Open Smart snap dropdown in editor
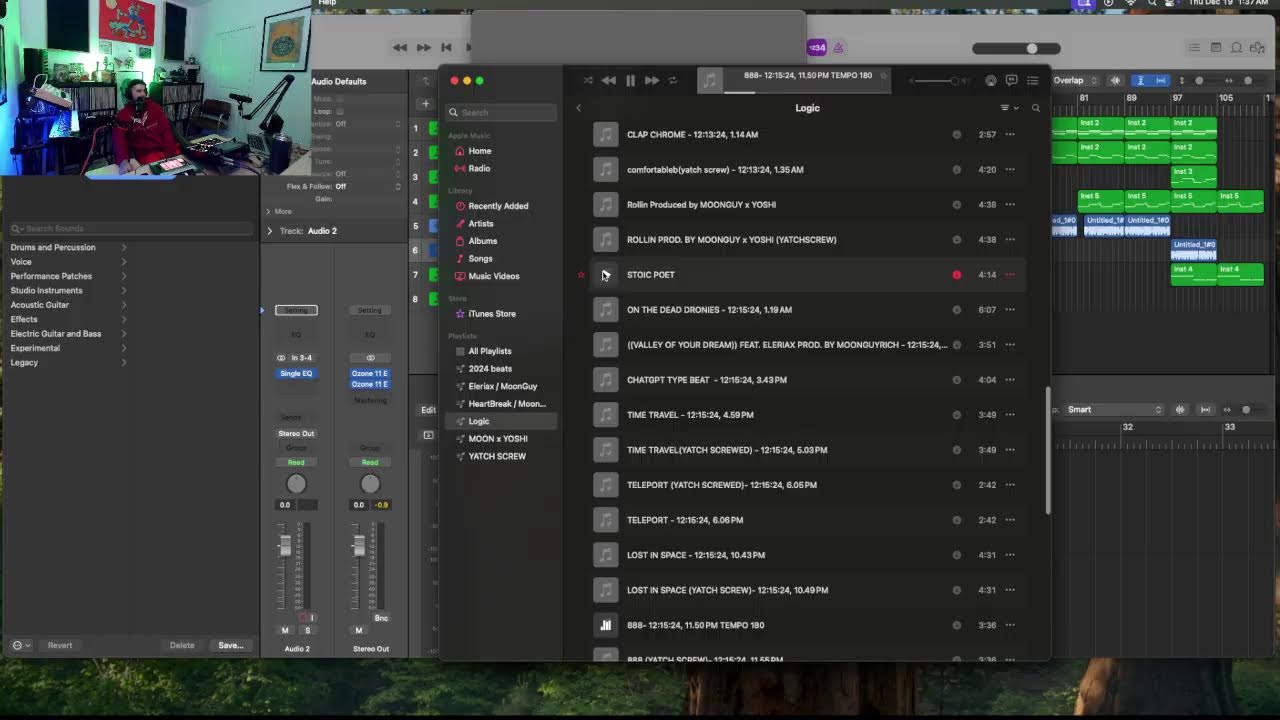This screenshot has width=1280, height=720. [1115, 410]
